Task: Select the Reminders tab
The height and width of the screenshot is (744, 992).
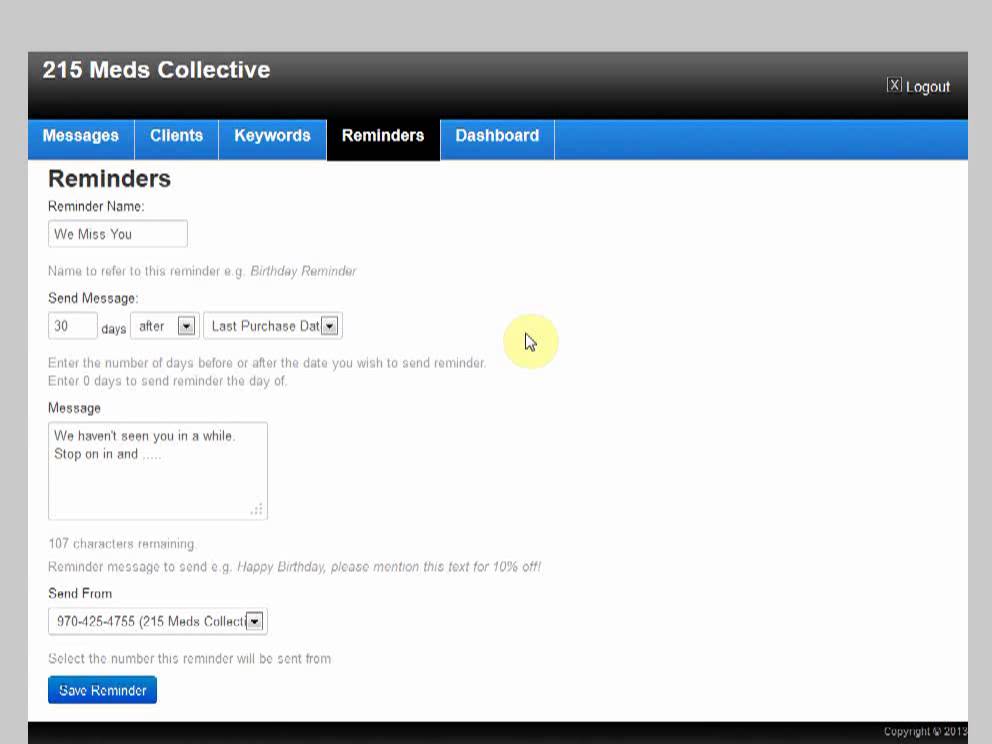Action: pyautogui.click(x=383, y=136)
